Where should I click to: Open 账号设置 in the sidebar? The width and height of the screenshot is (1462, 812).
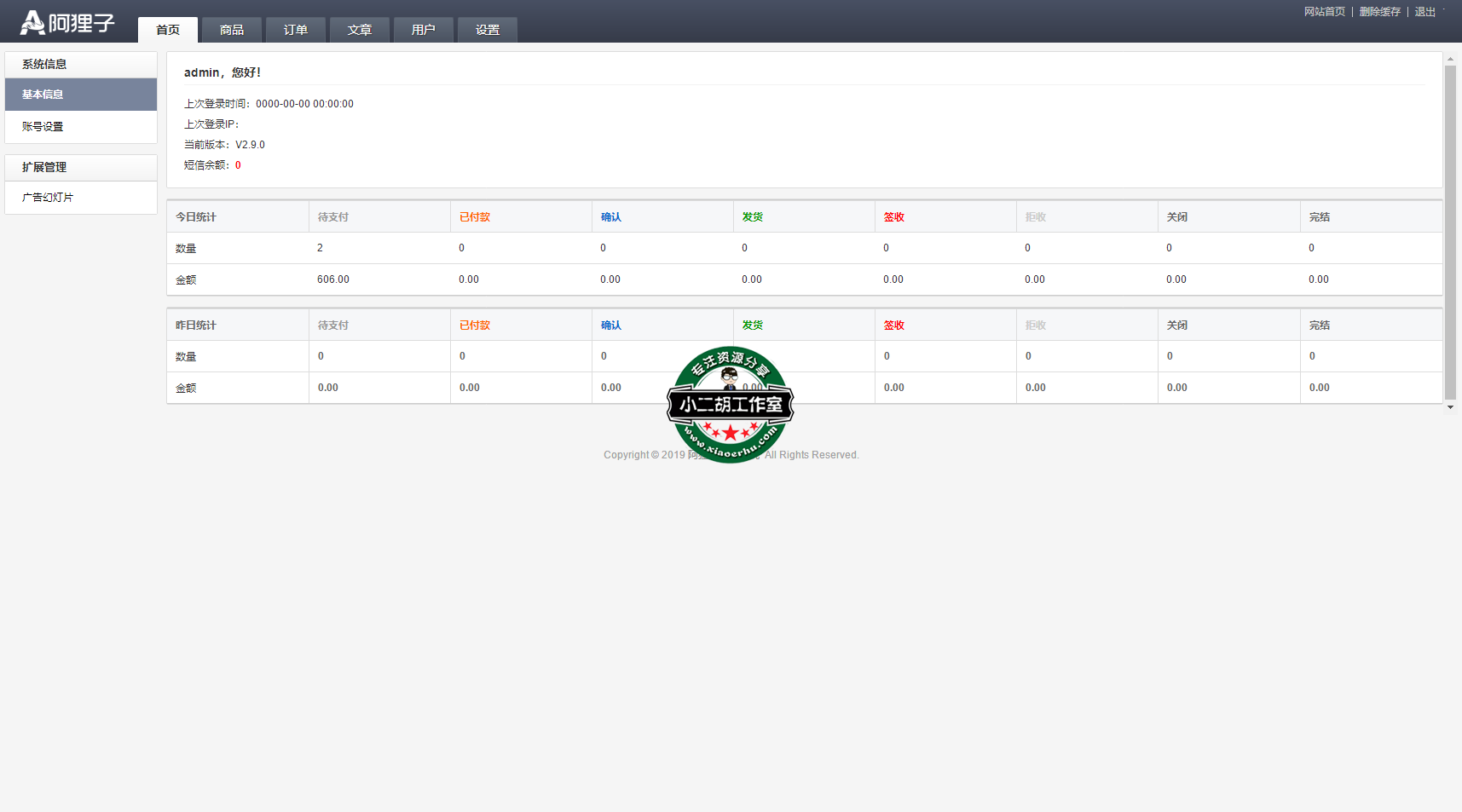click(81, 127)
